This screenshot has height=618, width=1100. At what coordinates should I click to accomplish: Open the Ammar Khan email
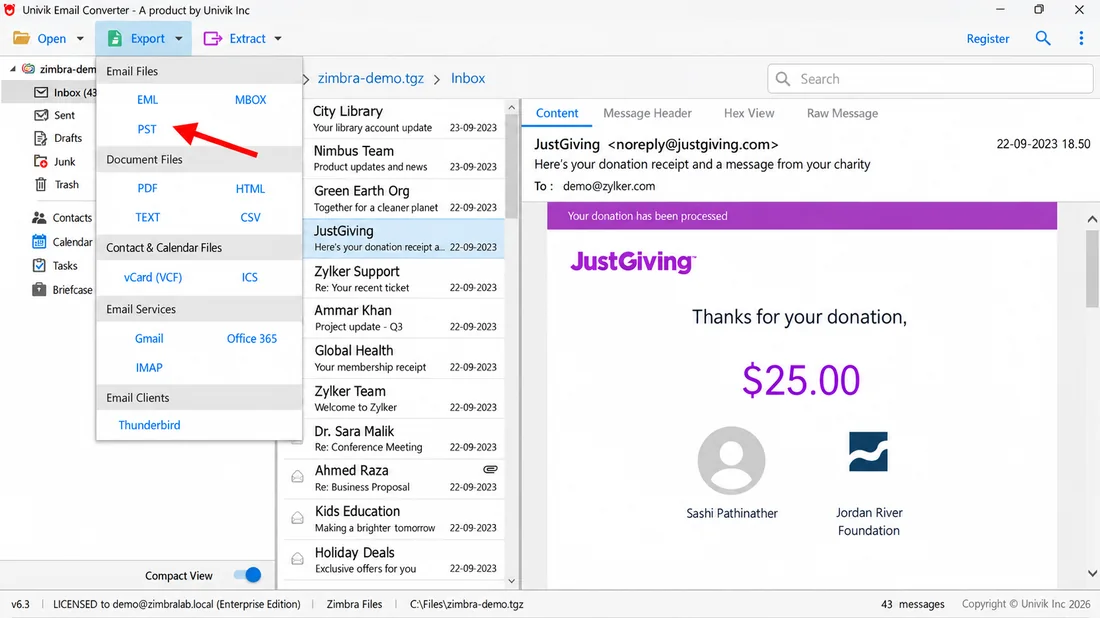[x=404, y=318]
